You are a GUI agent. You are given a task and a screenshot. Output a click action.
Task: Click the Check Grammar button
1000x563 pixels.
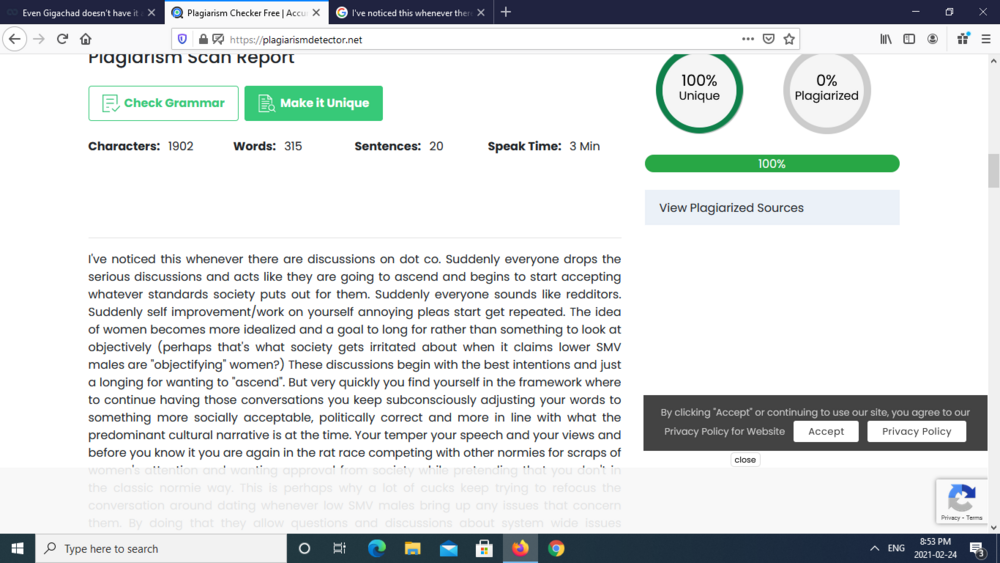pos(163,103)
